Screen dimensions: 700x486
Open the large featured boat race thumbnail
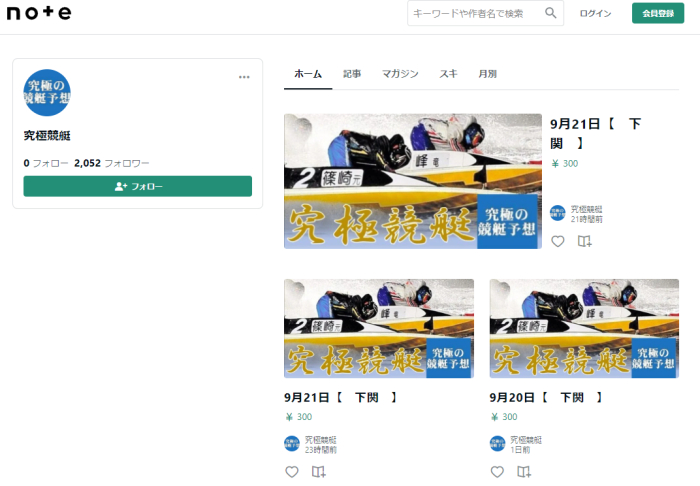[412, 180]
